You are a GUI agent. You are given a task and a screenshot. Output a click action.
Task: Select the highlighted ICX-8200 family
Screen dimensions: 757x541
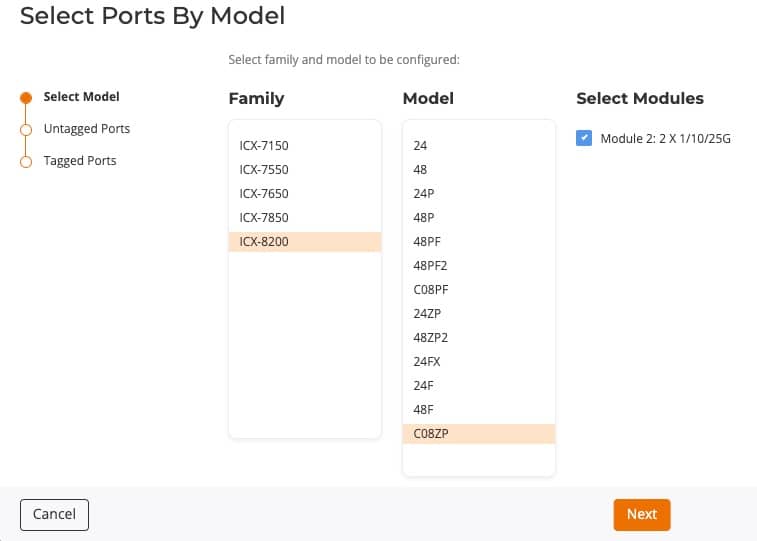coord(305,242)
